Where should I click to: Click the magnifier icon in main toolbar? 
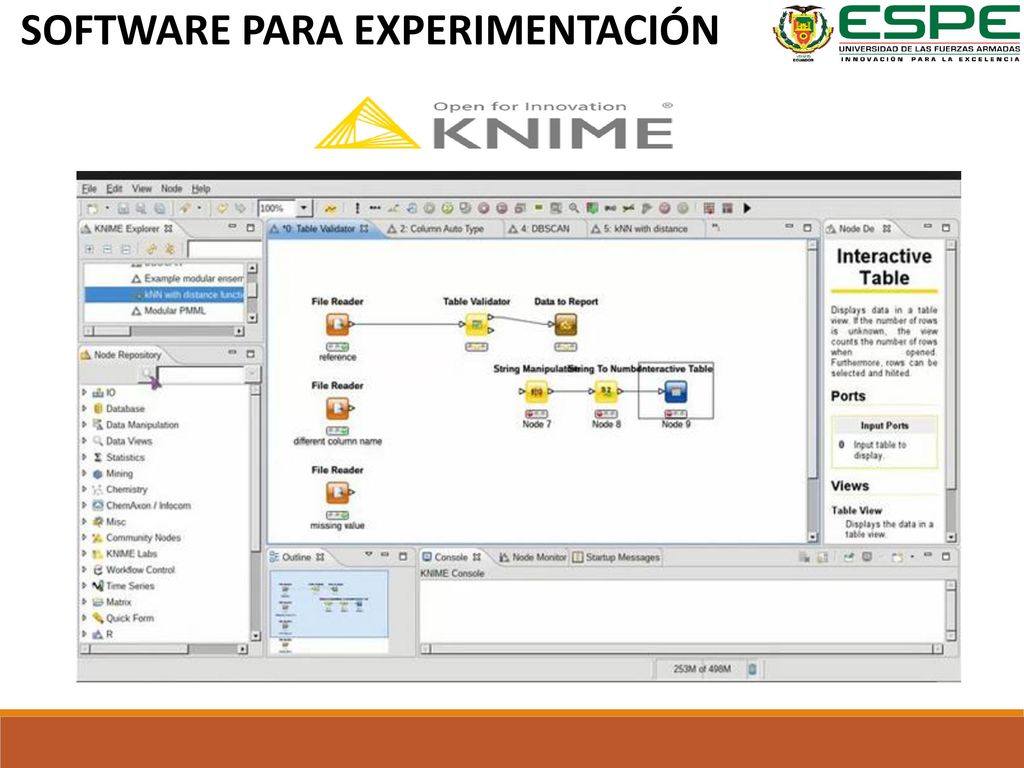pos(573,208)
